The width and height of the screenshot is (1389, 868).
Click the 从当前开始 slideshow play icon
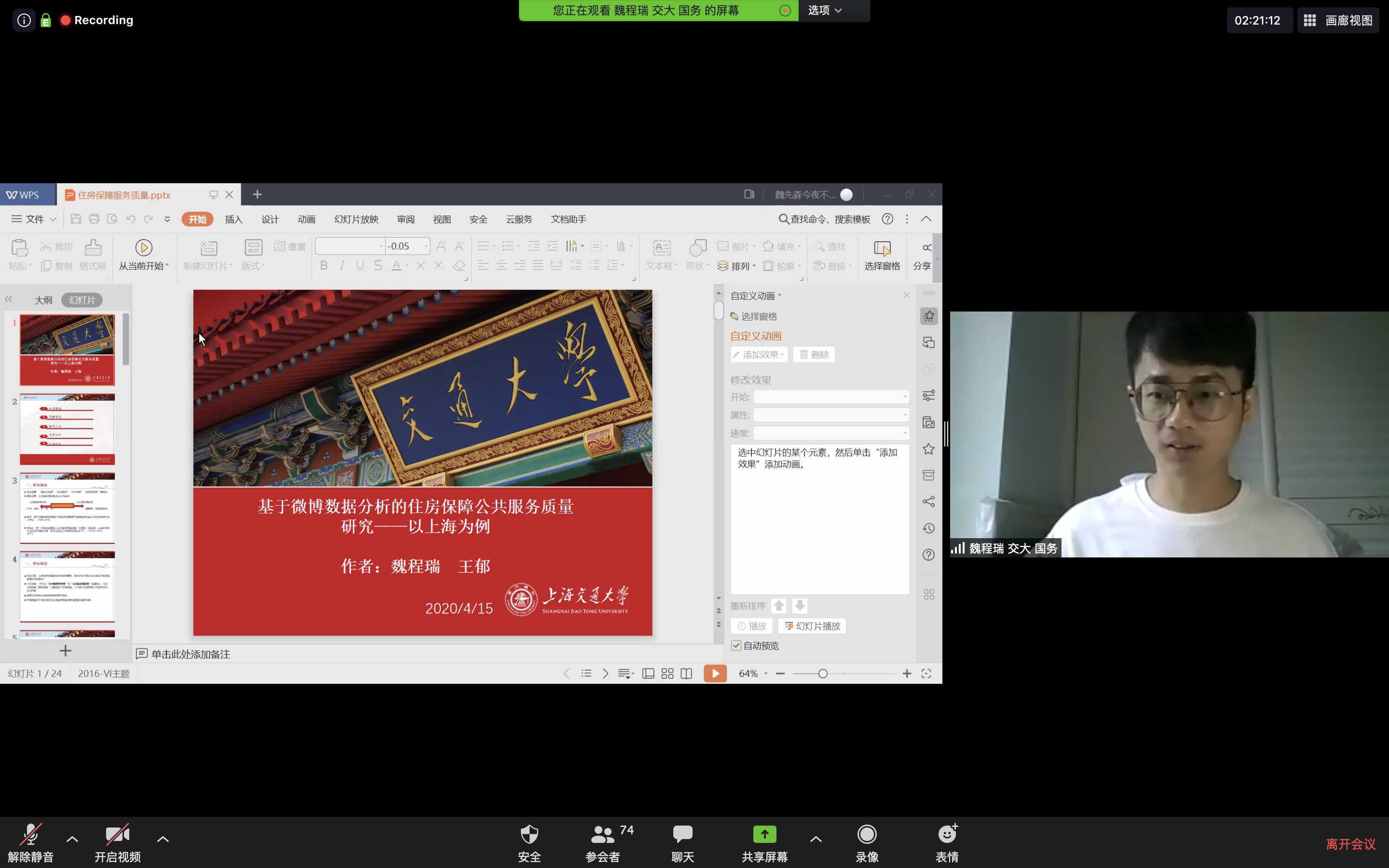[x=144, y=247]
